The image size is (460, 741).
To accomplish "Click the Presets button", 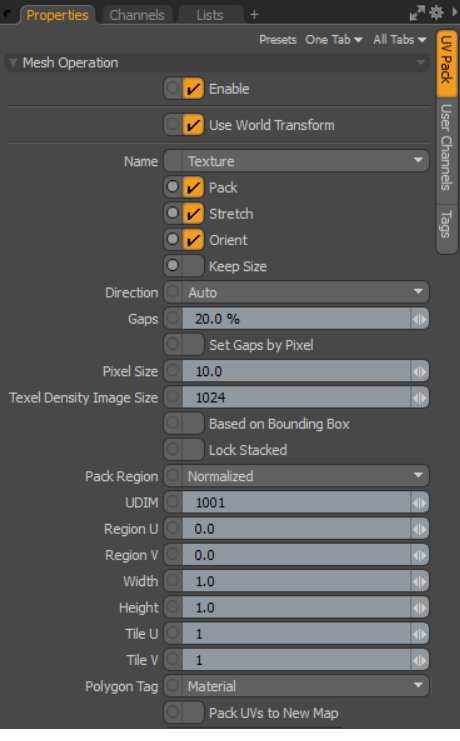I will point(278,40).
